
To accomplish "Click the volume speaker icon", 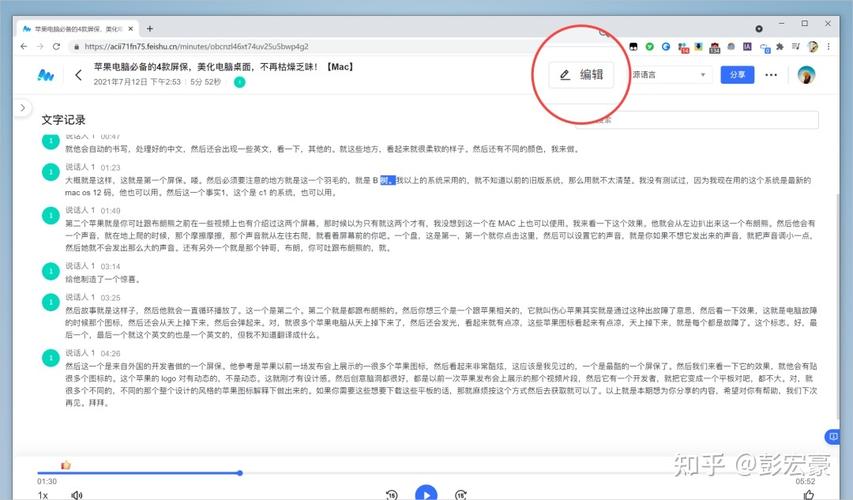I will click(77, 495).
